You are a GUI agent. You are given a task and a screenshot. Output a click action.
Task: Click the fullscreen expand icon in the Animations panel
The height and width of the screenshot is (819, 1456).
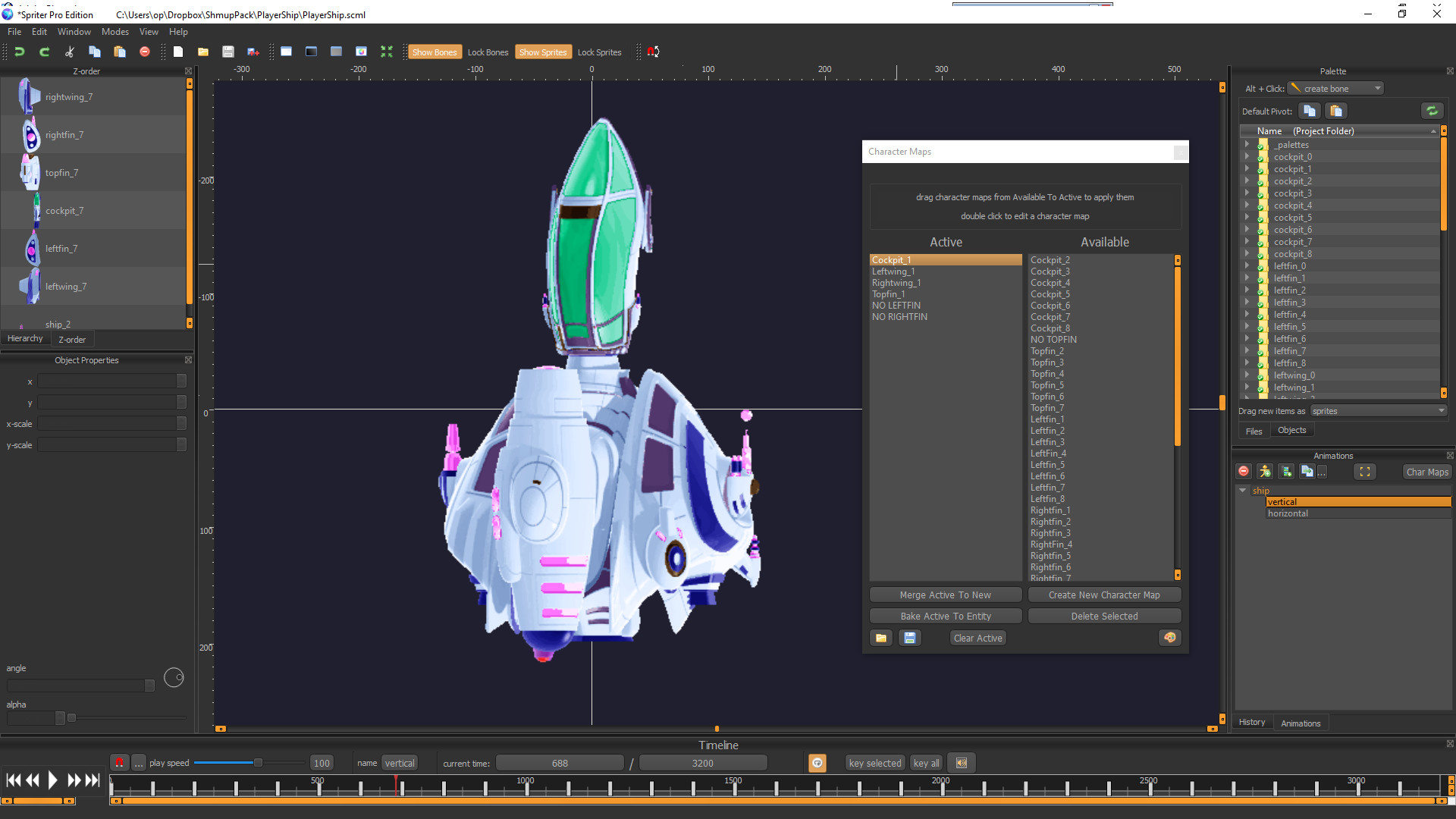click(1364, 471)
